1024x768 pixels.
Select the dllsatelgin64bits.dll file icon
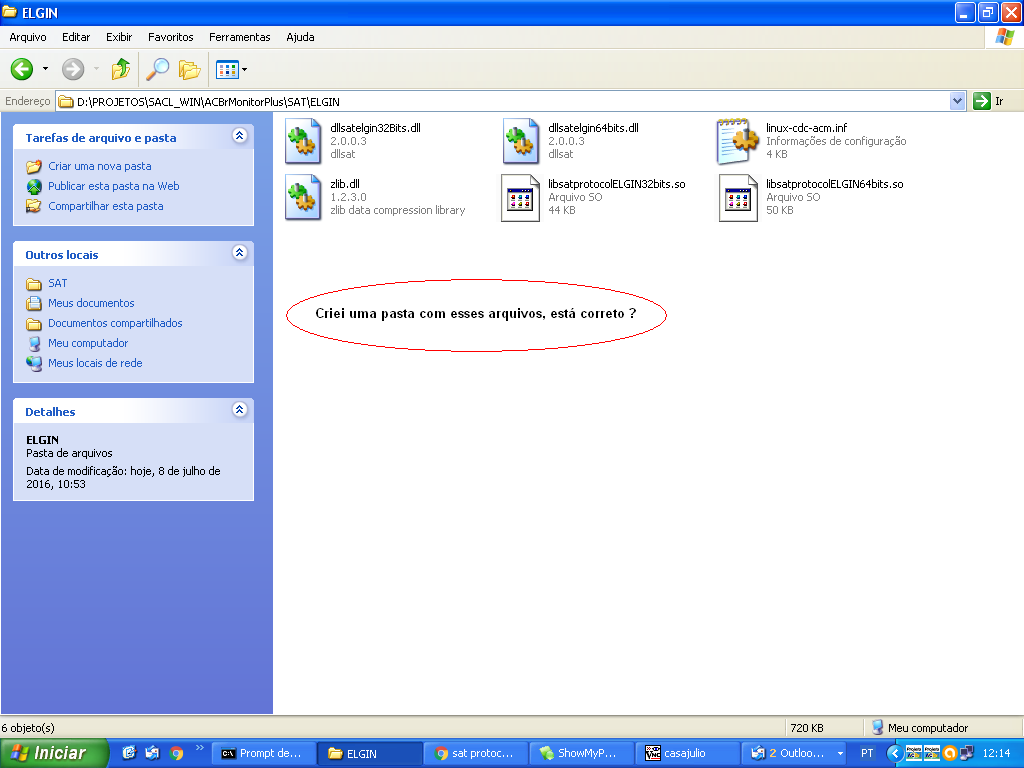(521, 140)
